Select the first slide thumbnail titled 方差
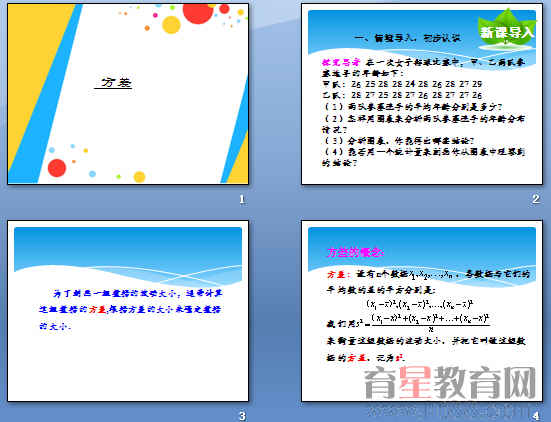This screenshot has width=551, height=422. (x=128, y=94)
